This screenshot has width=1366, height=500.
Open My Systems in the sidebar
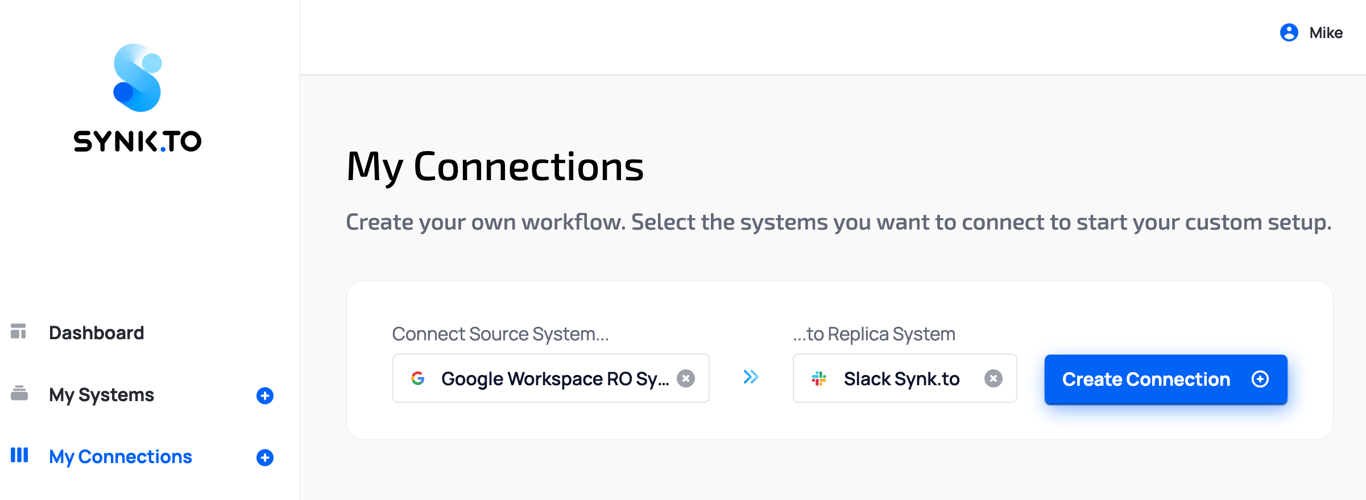click(x=101, y=395)
